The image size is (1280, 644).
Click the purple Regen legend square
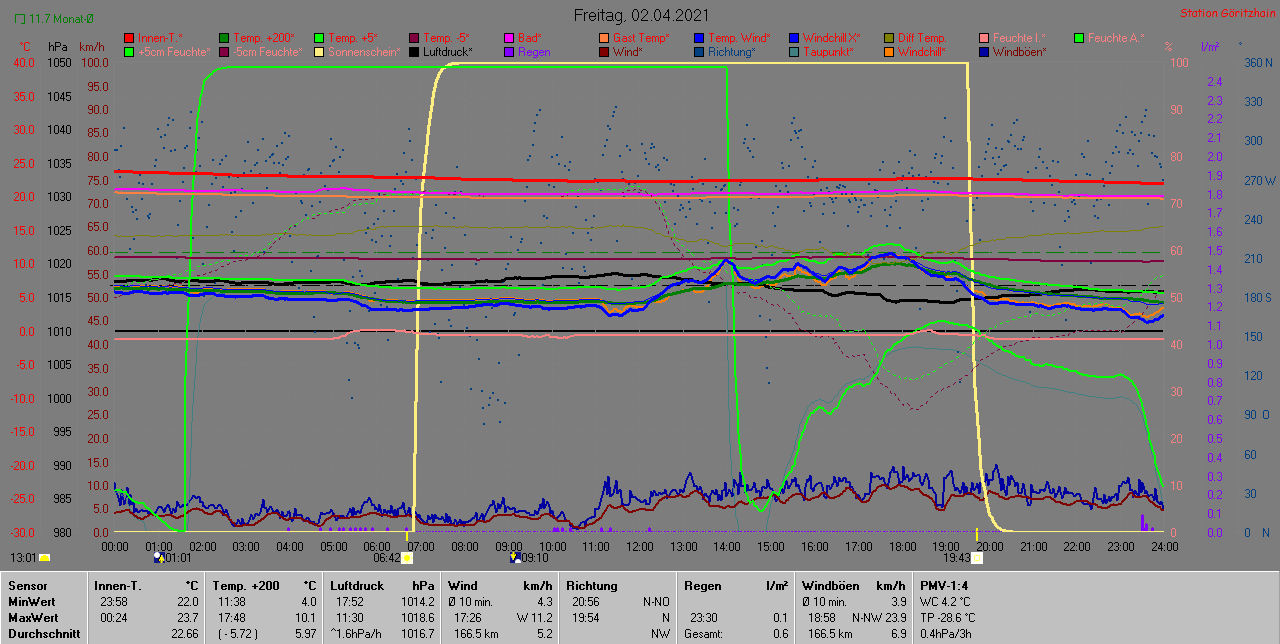click(x=509, y=52)
